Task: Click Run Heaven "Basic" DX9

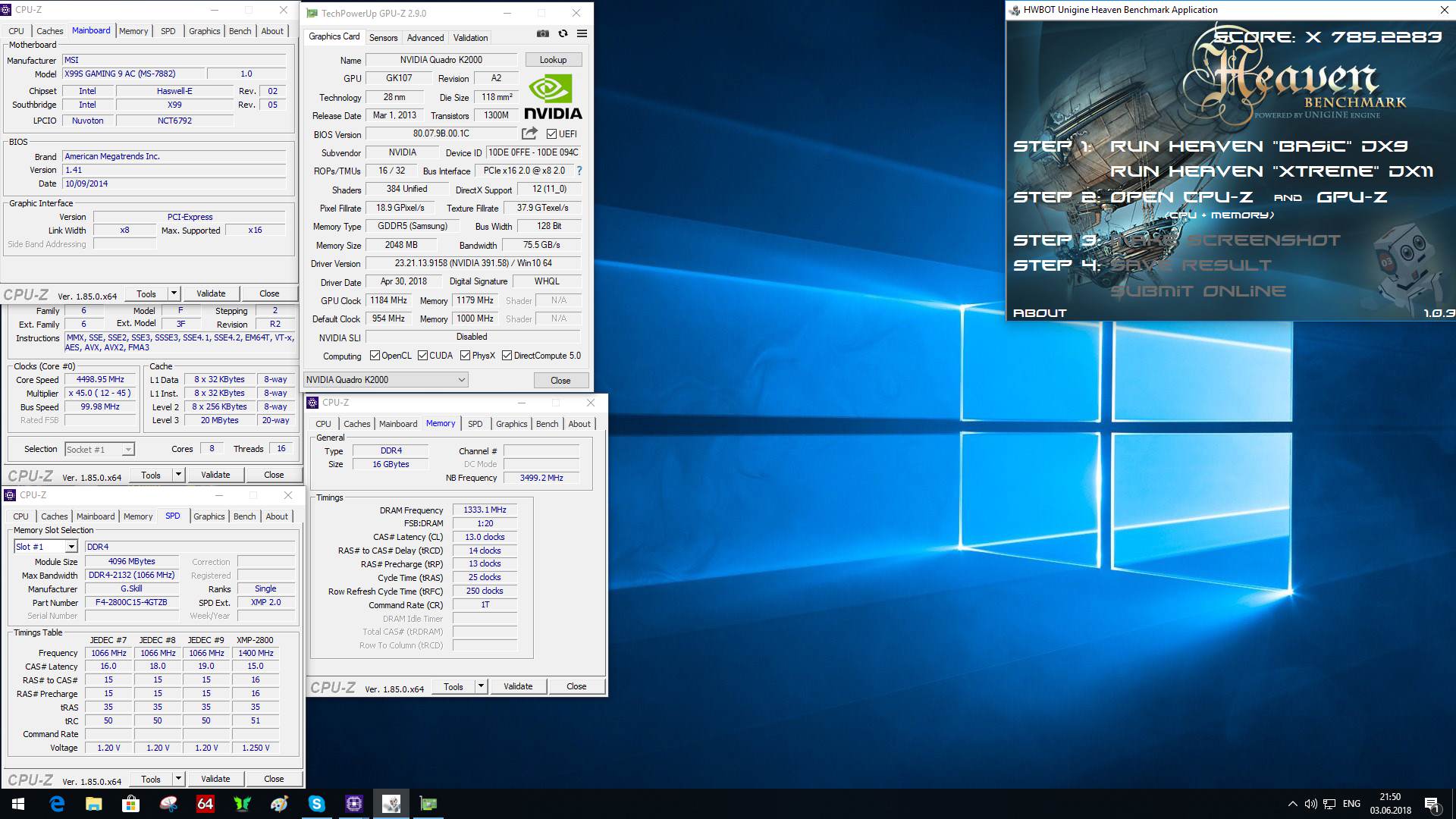Action: coord(1259,146)
